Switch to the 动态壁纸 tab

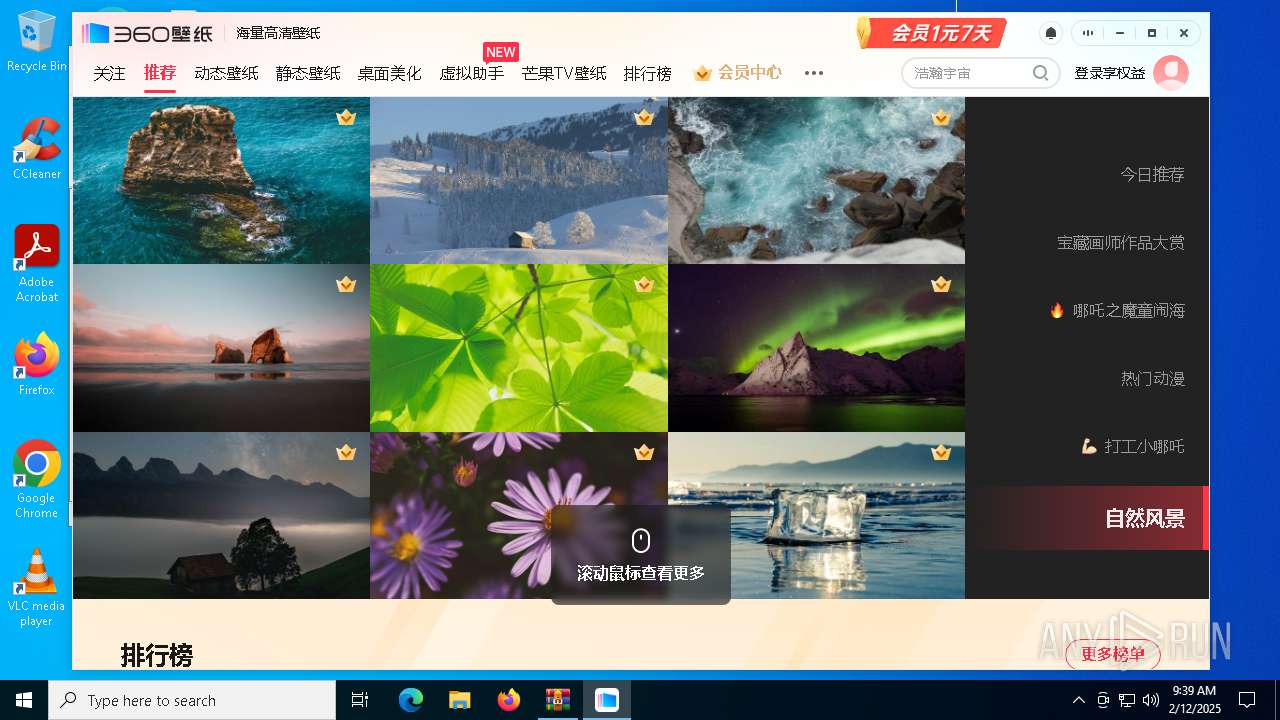pyautogui.click(x=226, y=73)
